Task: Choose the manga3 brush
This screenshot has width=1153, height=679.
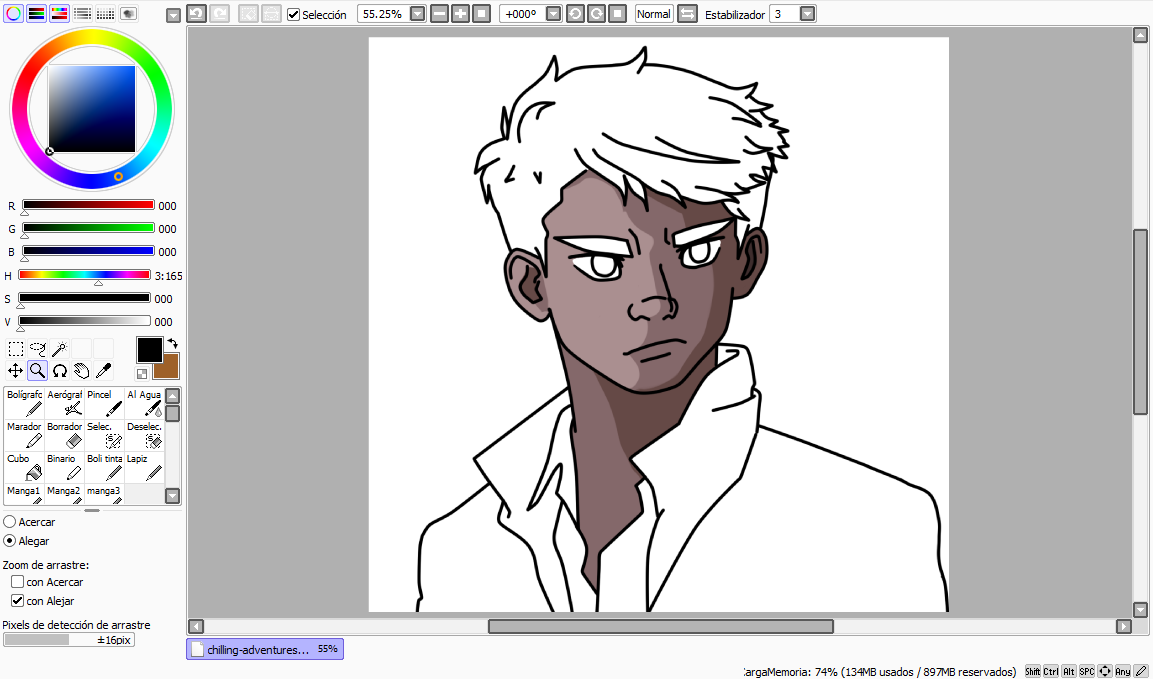Action: pos(104,494)
